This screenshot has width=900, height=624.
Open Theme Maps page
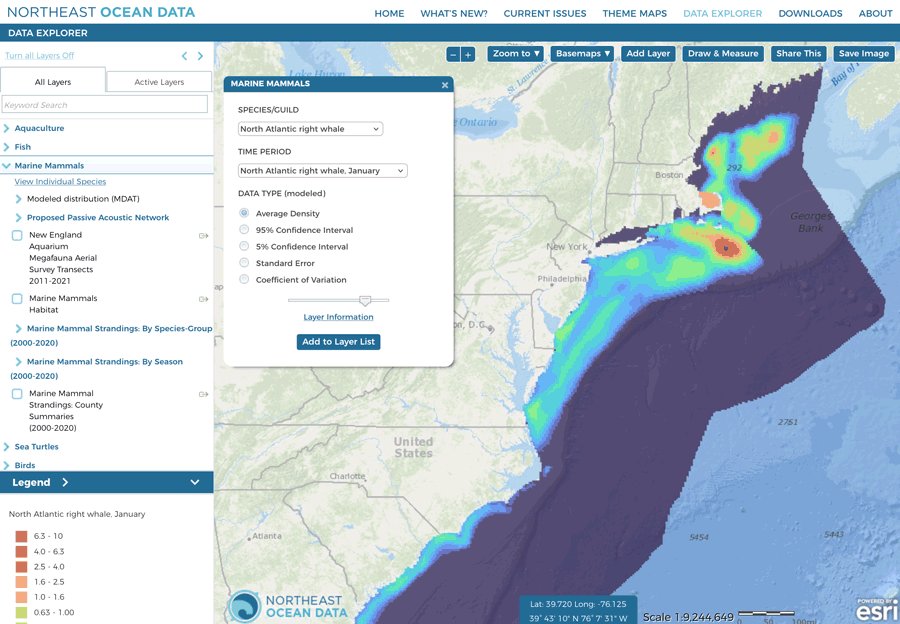tap(634, 13)
